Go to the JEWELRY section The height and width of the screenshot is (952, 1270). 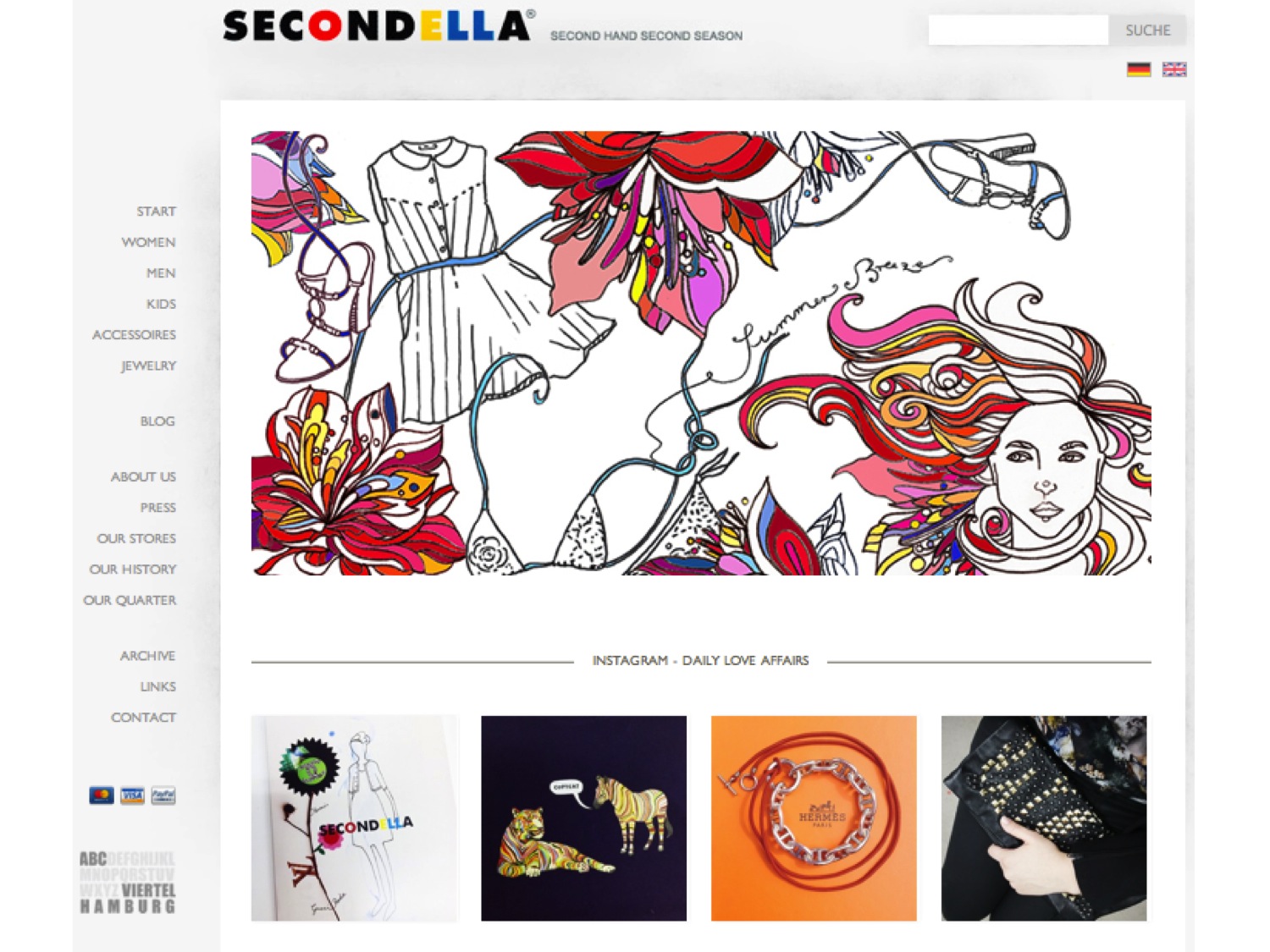coord(148,366)
